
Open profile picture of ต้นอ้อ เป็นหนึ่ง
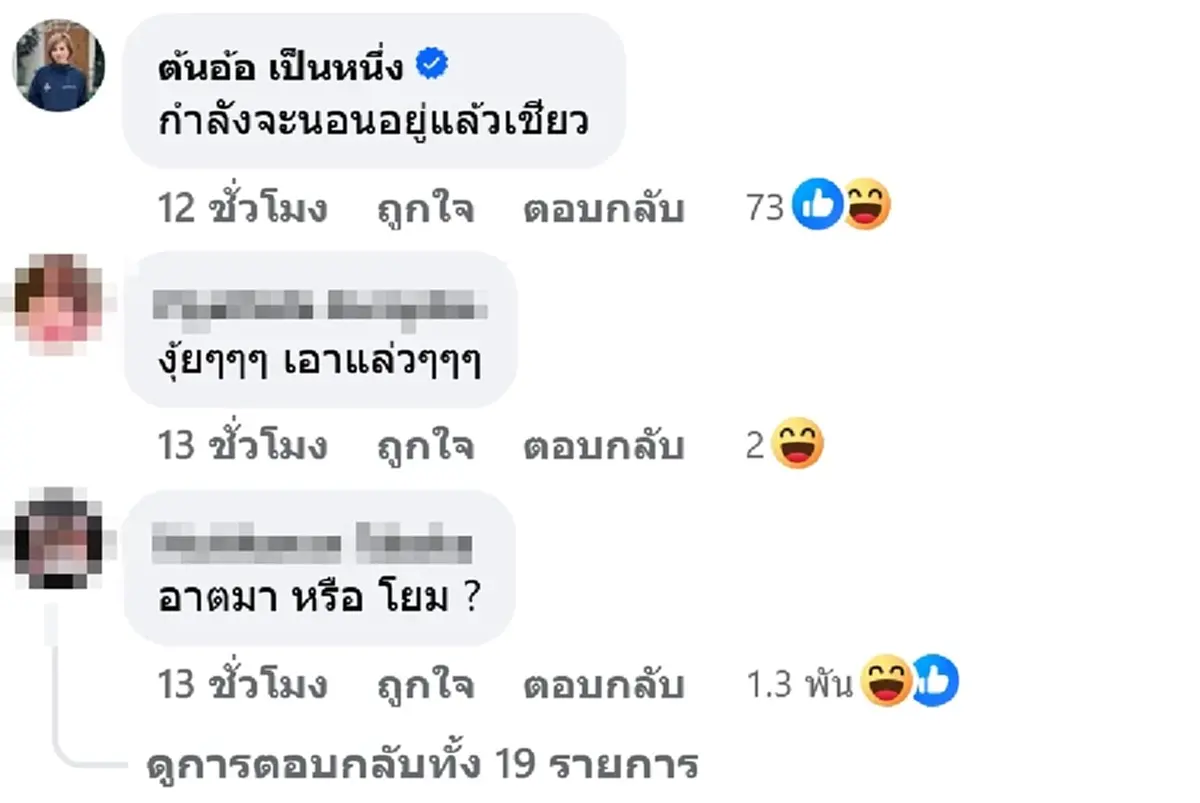(x=57, y=65)
